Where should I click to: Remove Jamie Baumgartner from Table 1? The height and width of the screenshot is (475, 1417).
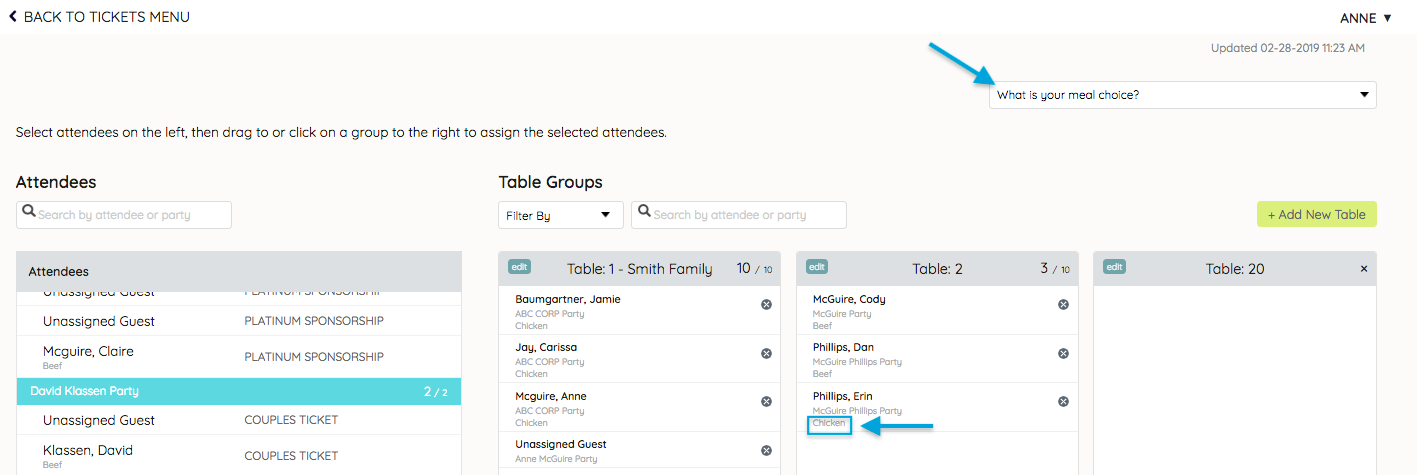point(766,305)
